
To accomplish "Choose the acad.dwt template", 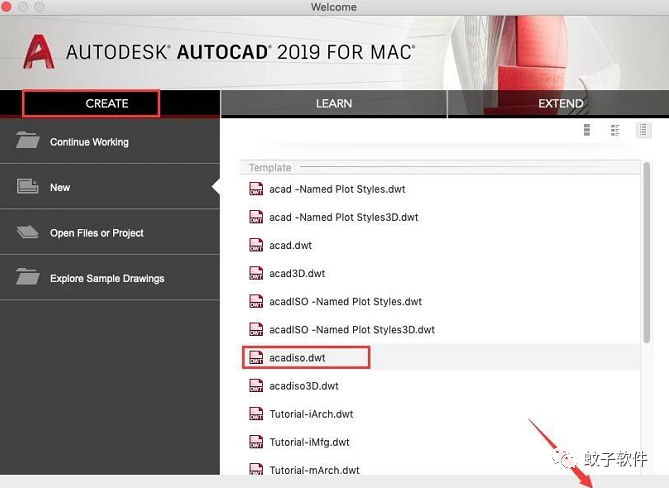I will (x=440, y=245).
